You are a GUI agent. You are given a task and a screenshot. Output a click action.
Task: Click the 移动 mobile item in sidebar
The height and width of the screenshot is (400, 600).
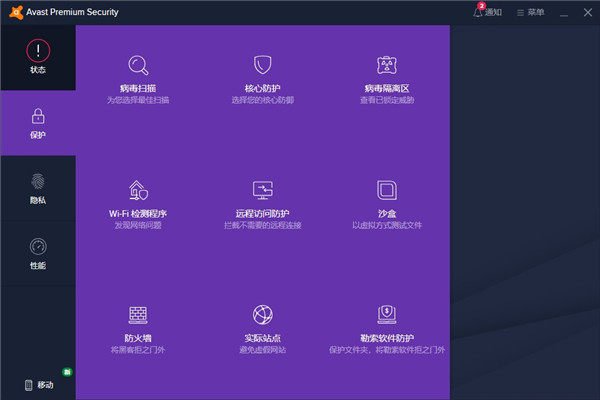point(38,384)
